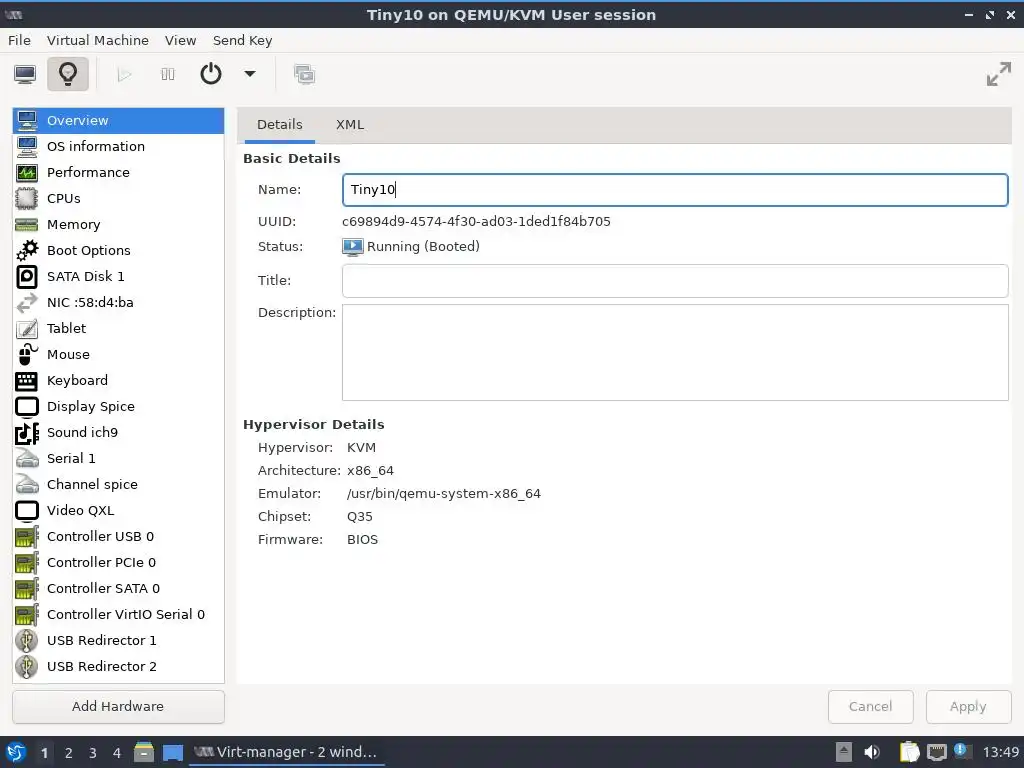Switch to fullscreen view
The height and width of the screenshot is (768, 1024).
pyautogui.click(x=999, y=74)
